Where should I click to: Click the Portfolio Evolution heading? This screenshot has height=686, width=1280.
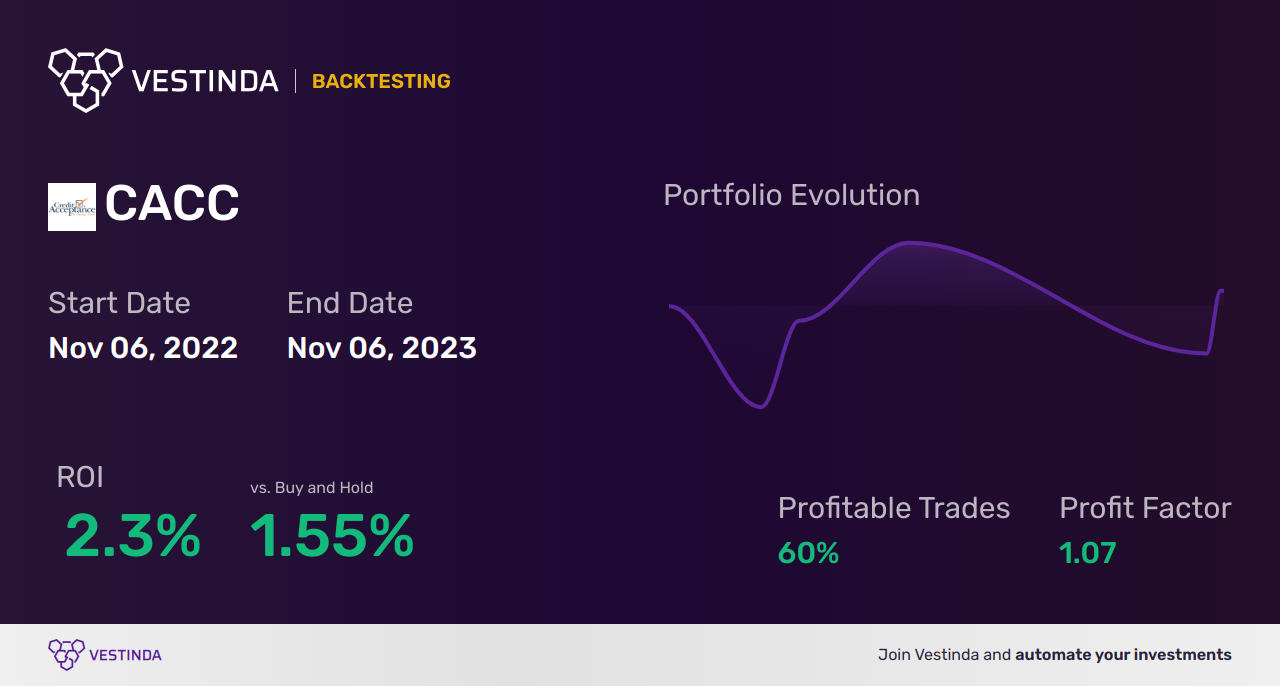(792, 195)
